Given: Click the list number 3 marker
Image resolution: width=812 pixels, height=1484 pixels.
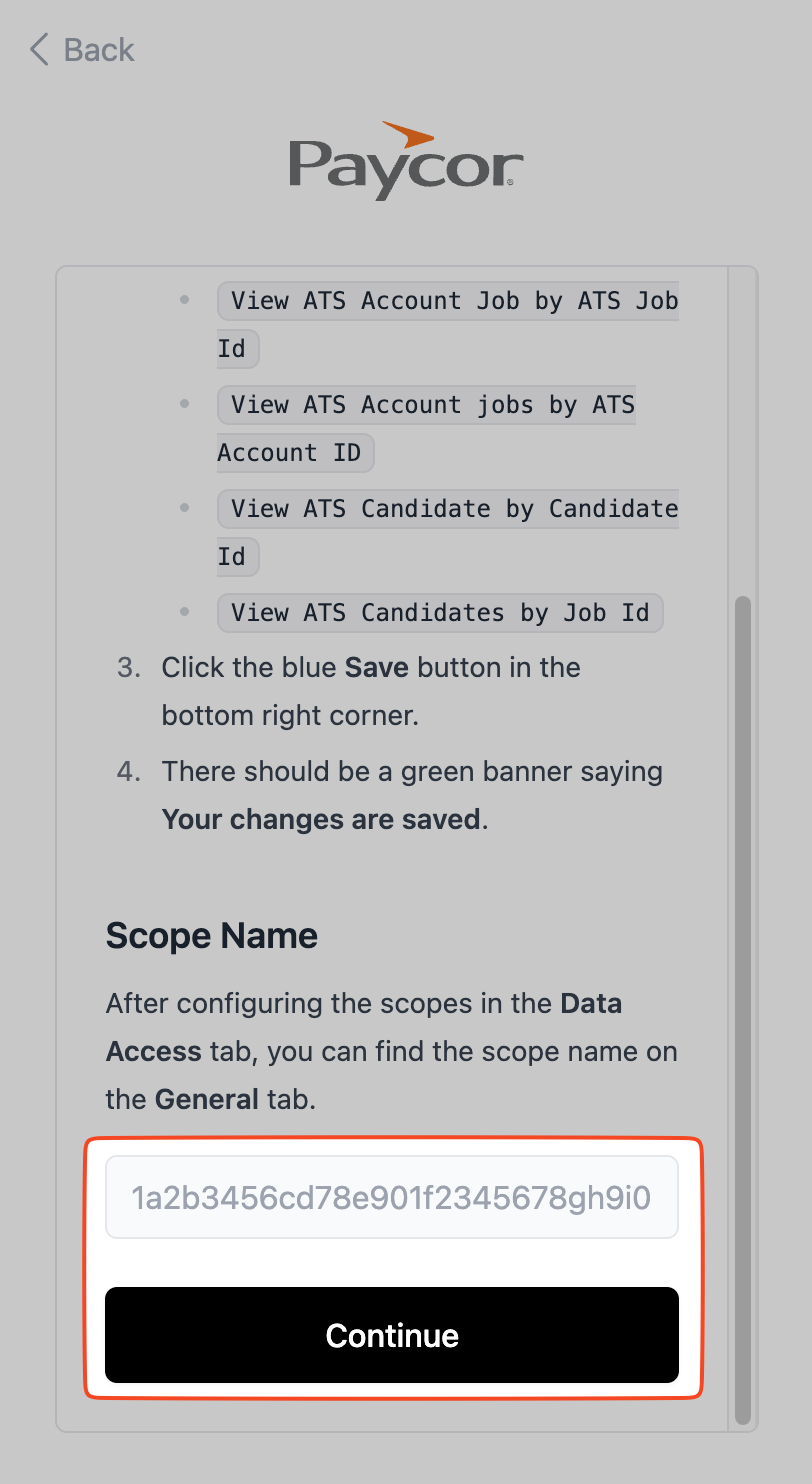Looking at the screenshot, I should point(129,667).
